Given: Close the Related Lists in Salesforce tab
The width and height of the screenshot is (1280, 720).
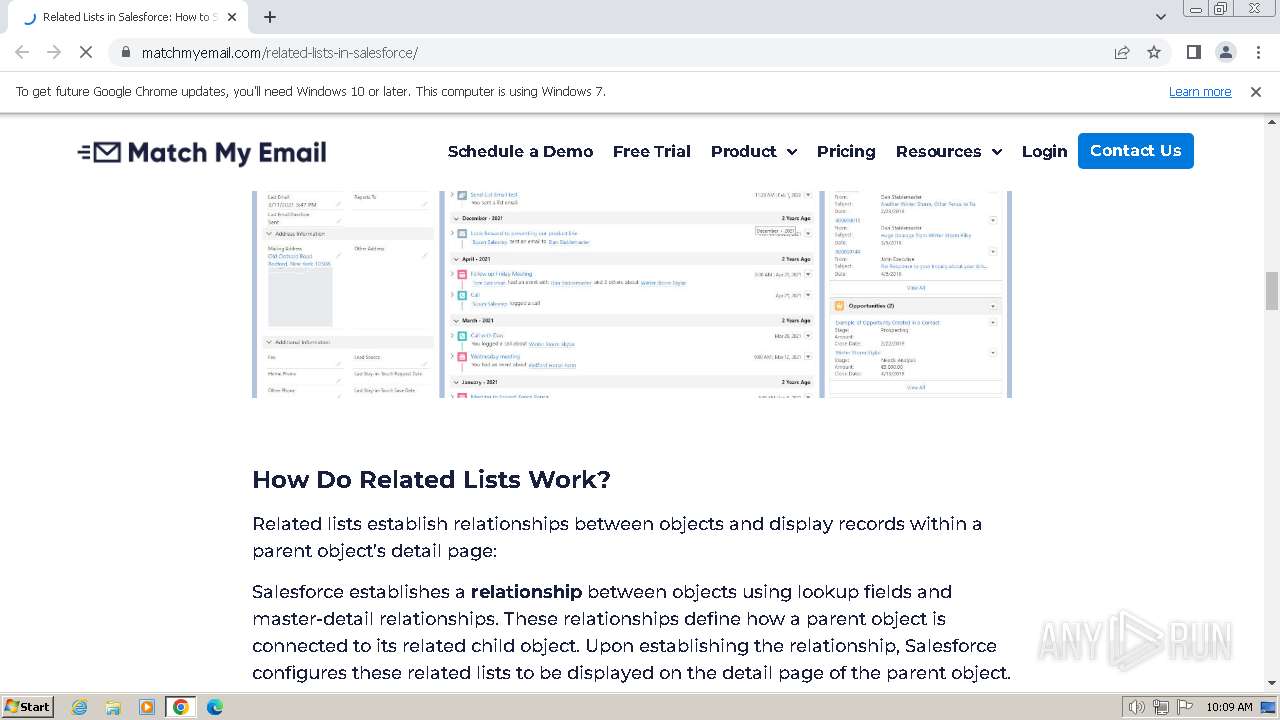Looking at the screenshot, I should (x=232, y=17).
